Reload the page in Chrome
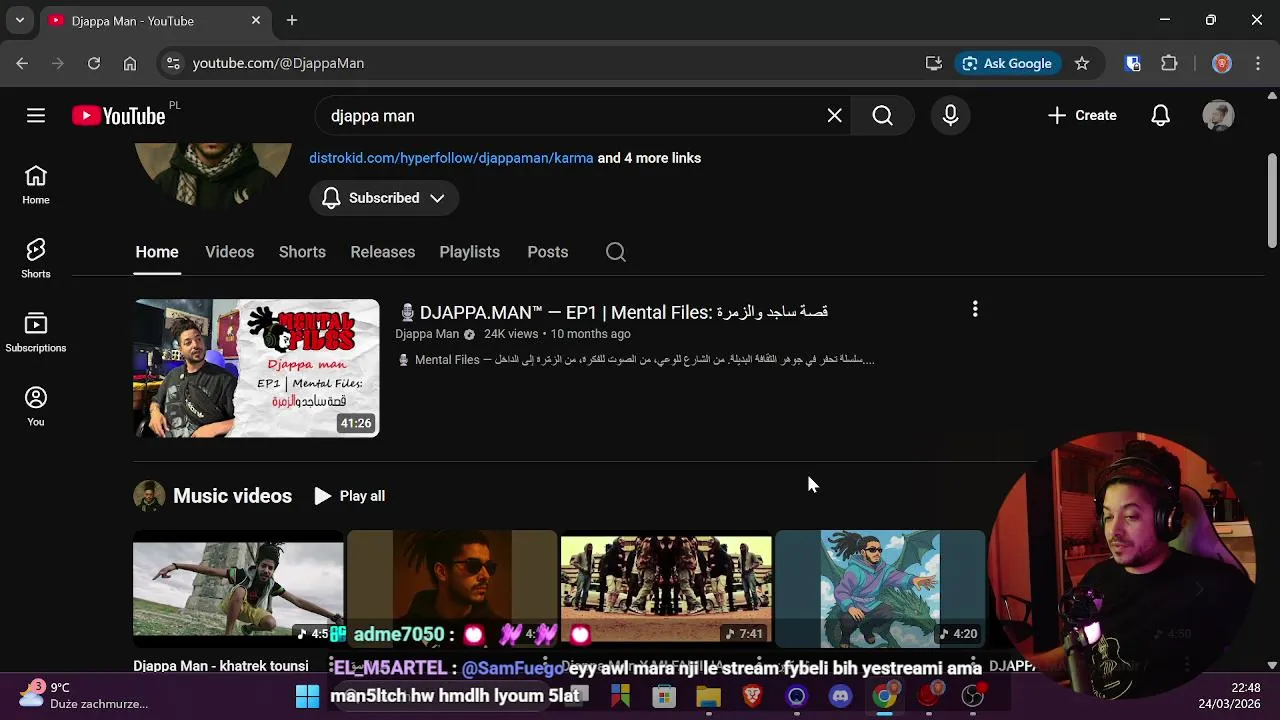 pos(94,63)
